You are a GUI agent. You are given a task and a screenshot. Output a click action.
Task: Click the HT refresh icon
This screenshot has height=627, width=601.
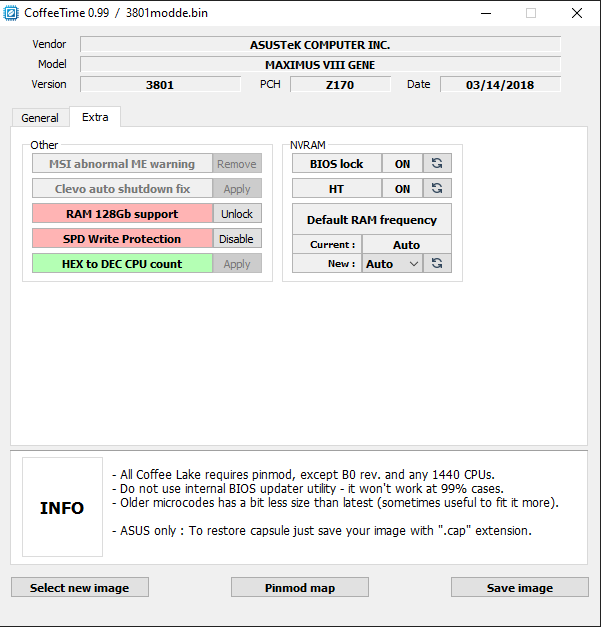click(x=437, y=188)
